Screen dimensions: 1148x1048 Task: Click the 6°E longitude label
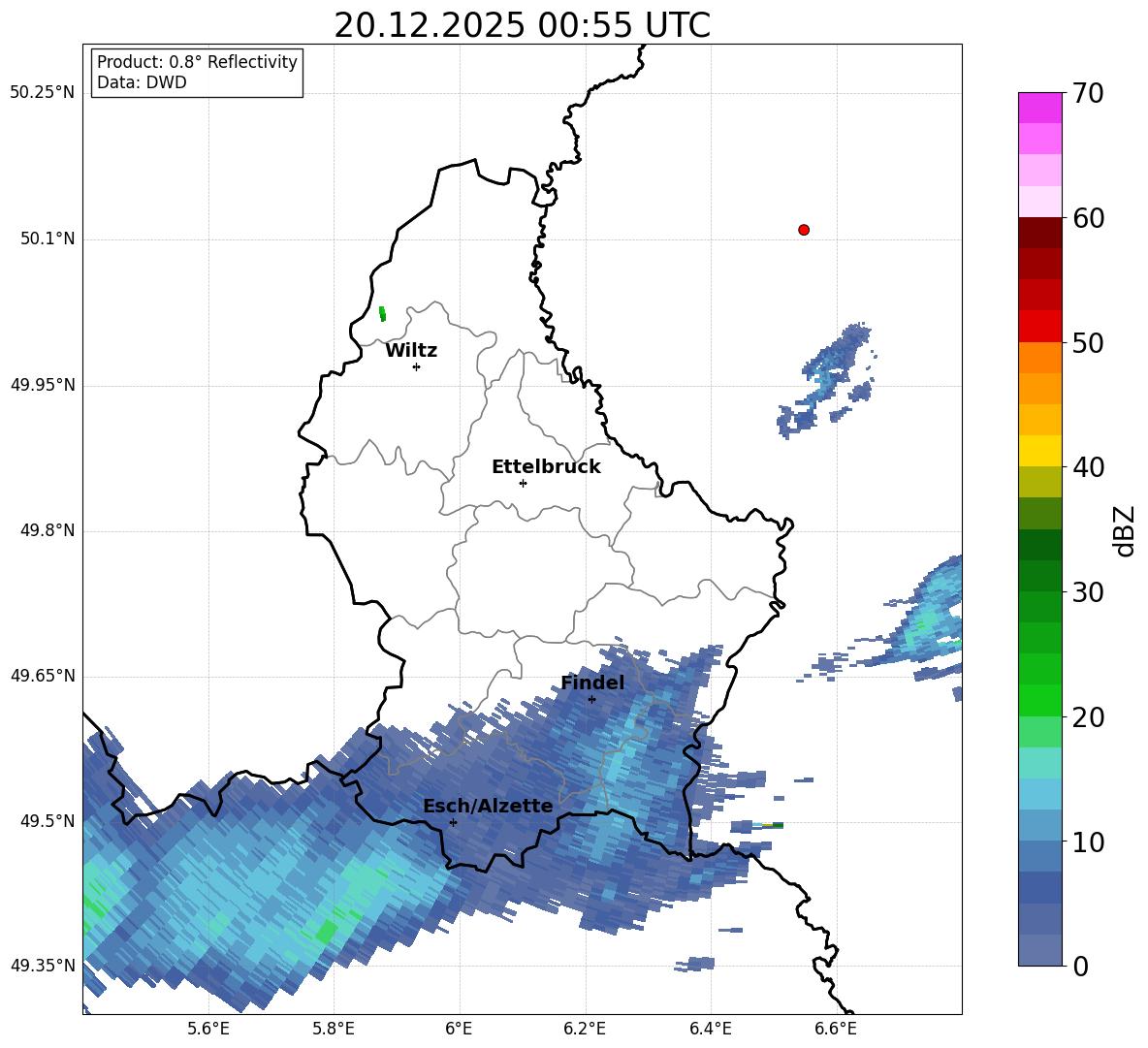tap(459, 1029)
